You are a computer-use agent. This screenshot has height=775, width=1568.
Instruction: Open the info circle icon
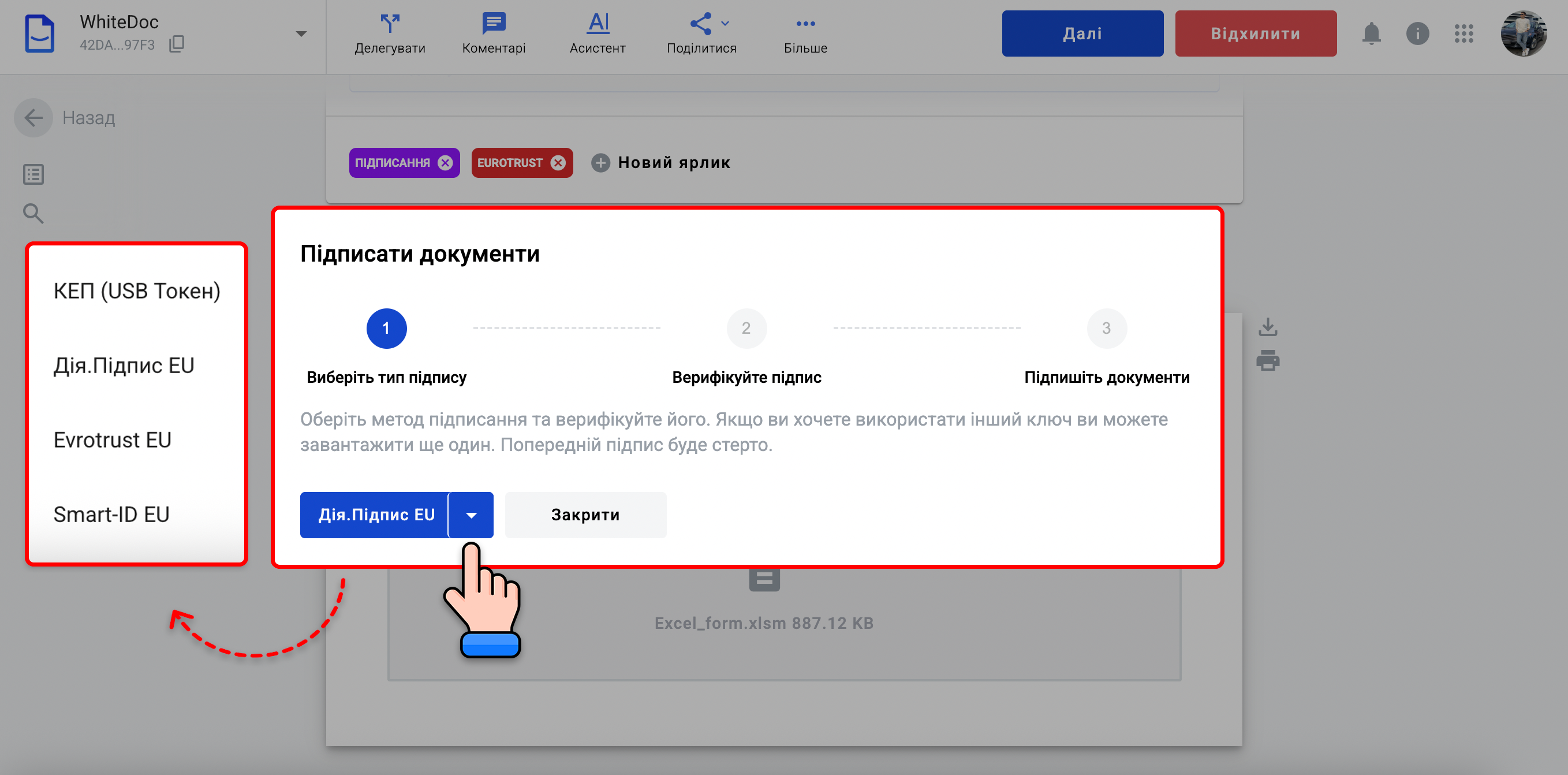tap(1417, 33)
